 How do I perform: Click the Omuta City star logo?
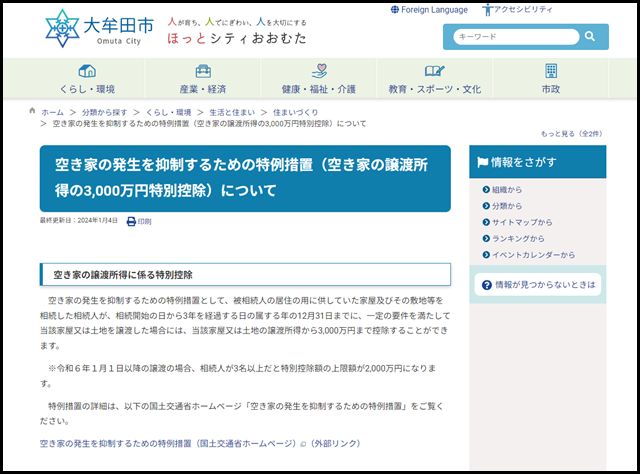62,28
